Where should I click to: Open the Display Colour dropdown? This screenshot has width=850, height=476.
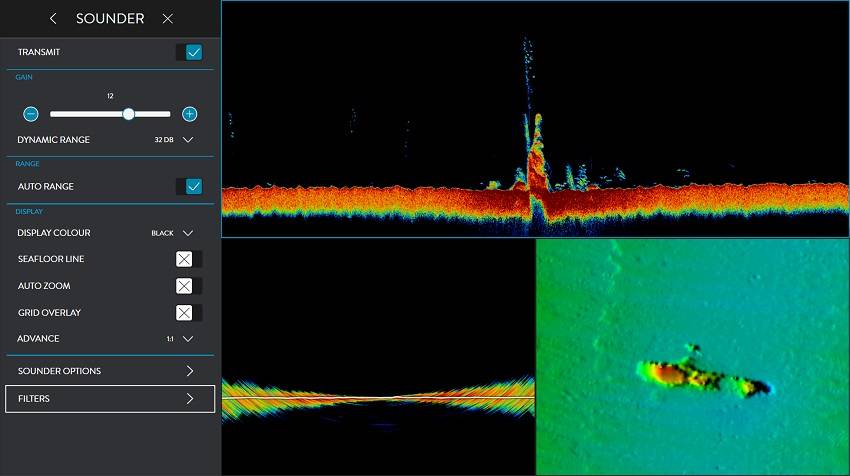[x=187, y=233]
